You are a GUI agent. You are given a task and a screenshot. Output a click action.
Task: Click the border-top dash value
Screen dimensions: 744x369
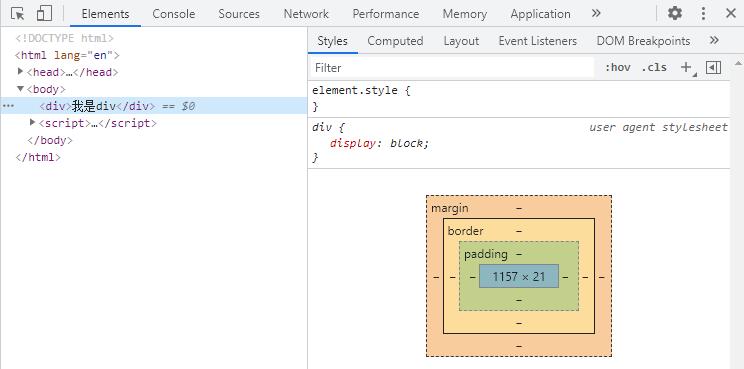pyautogui.click(x=519, y=231)
